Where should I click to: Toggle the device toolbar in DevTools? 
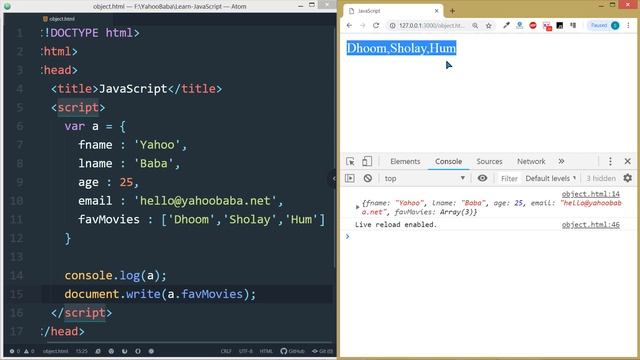click(x=367, y=161)
